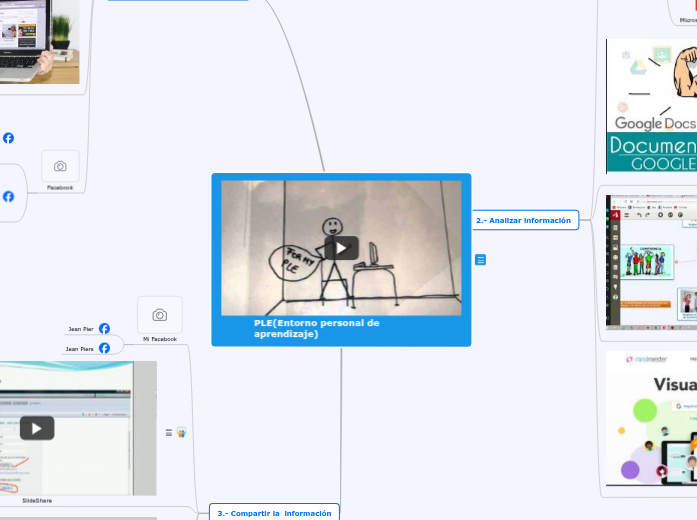The image size is (697, 520).
Task: Open the mindmeister Visual image thumbnail
Action: coord(652,418)
